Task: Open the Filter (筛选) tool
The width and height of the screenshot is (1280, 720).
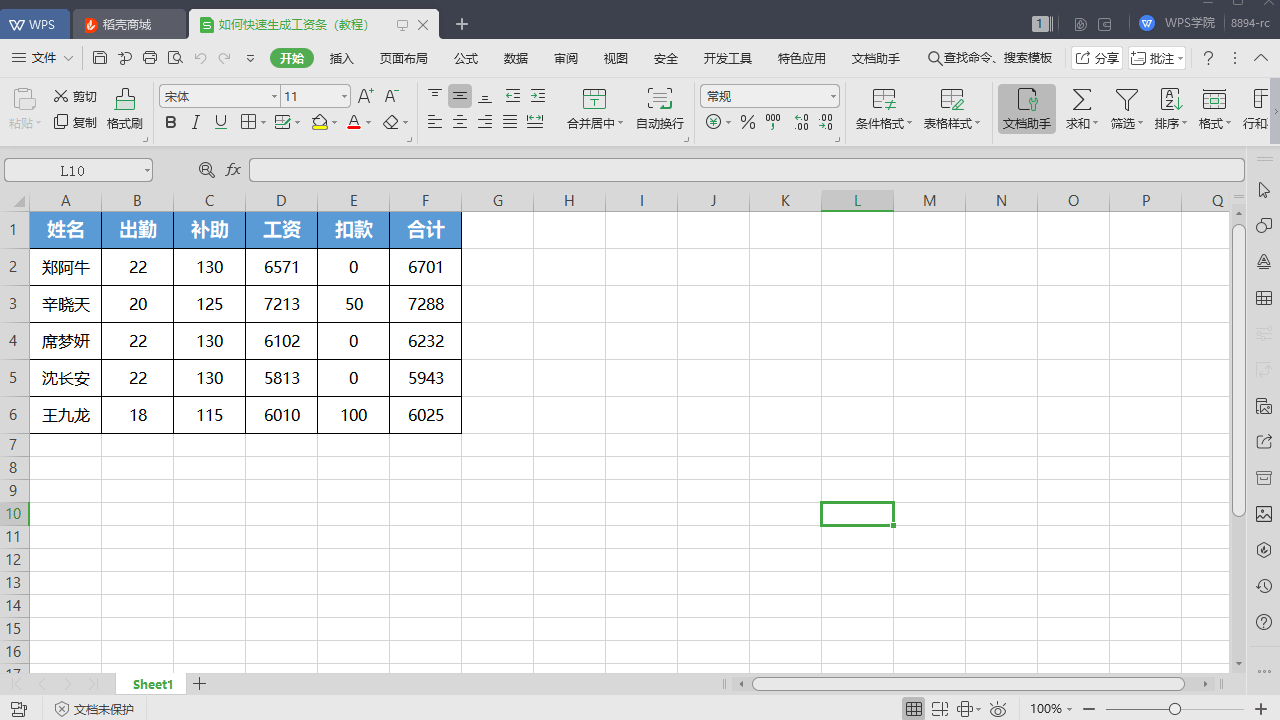Action: point(1127,100)
